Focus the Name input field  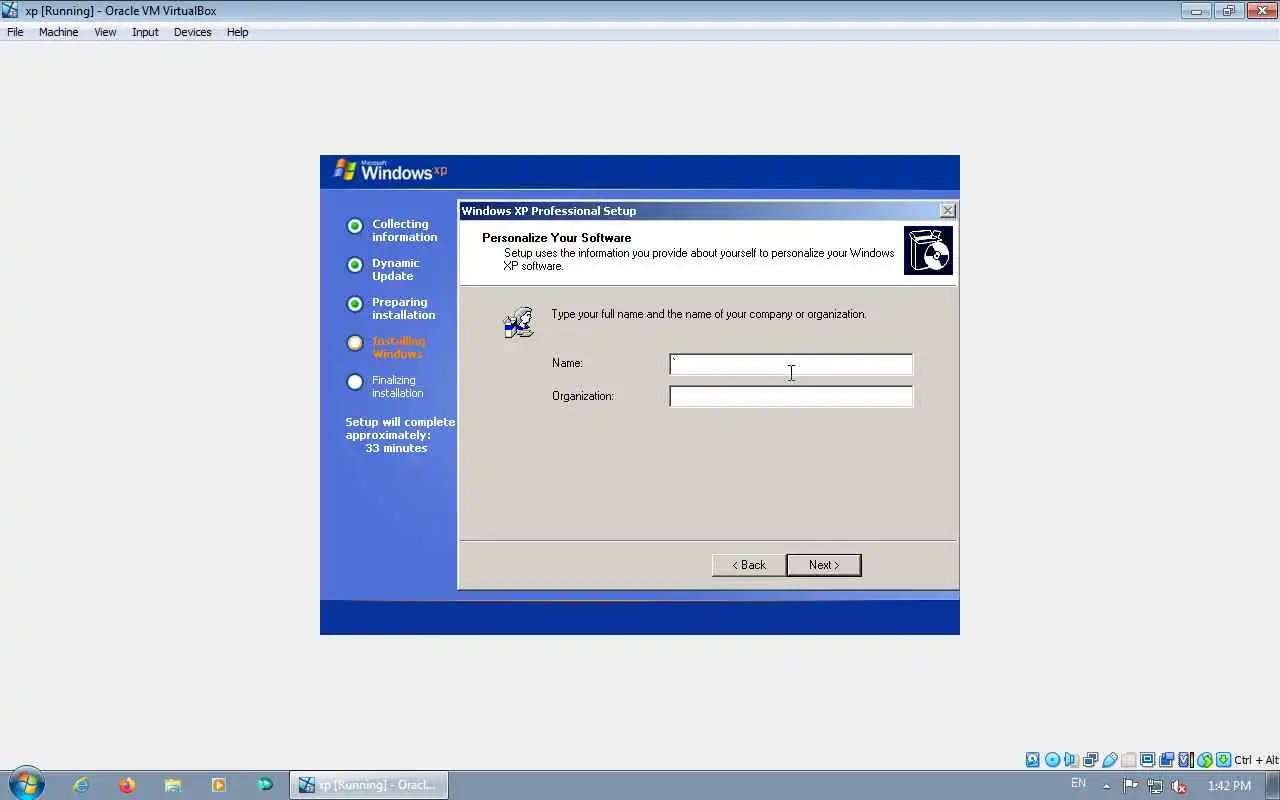pyautogui.click(x=791, y=364)
